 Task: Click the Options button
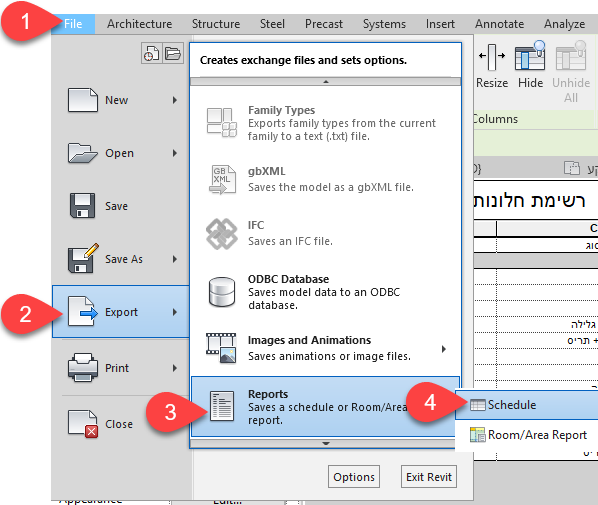pyautogui.click(x=354, y=477)
